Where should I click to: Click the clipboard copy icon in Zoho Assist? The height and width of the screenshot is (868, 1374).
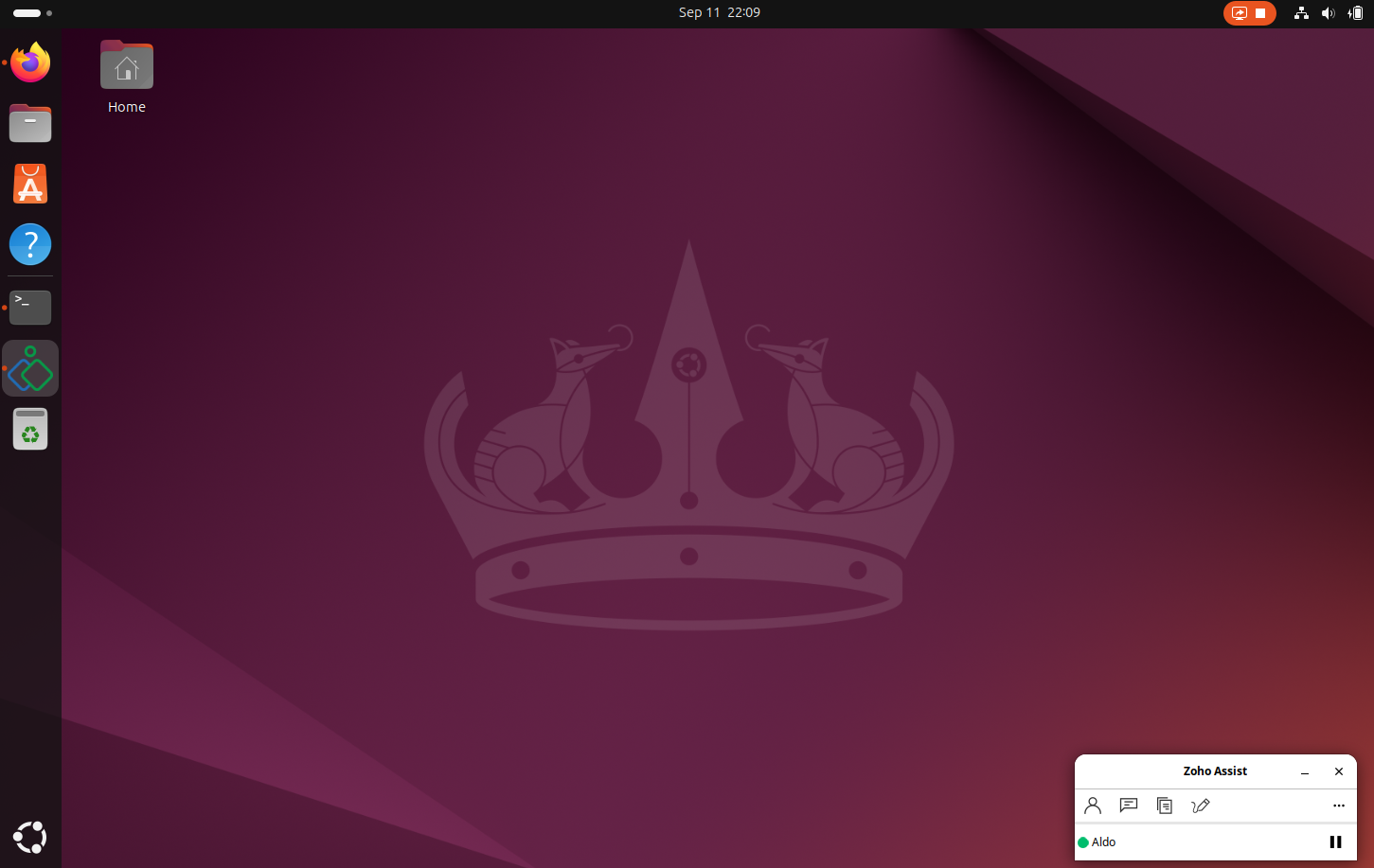(1165, 806)
